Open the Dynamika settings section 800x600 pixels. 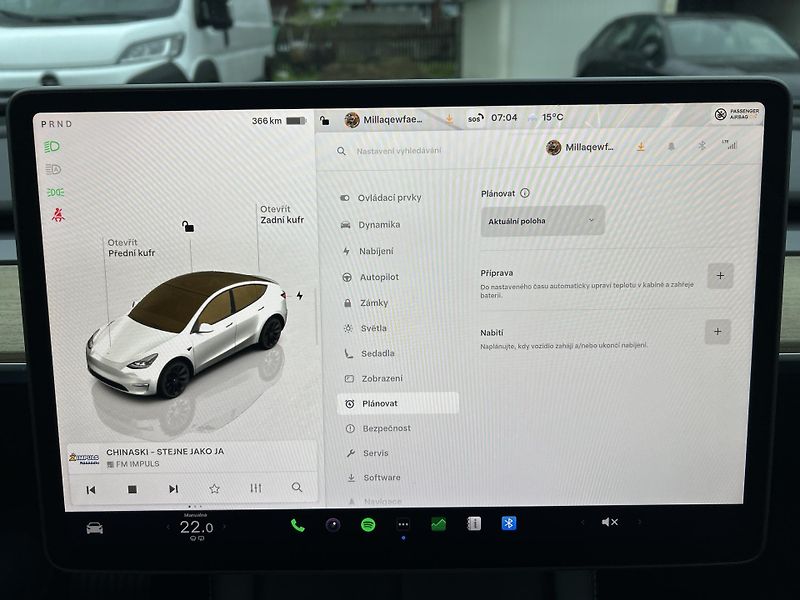(x=371, y=224)
